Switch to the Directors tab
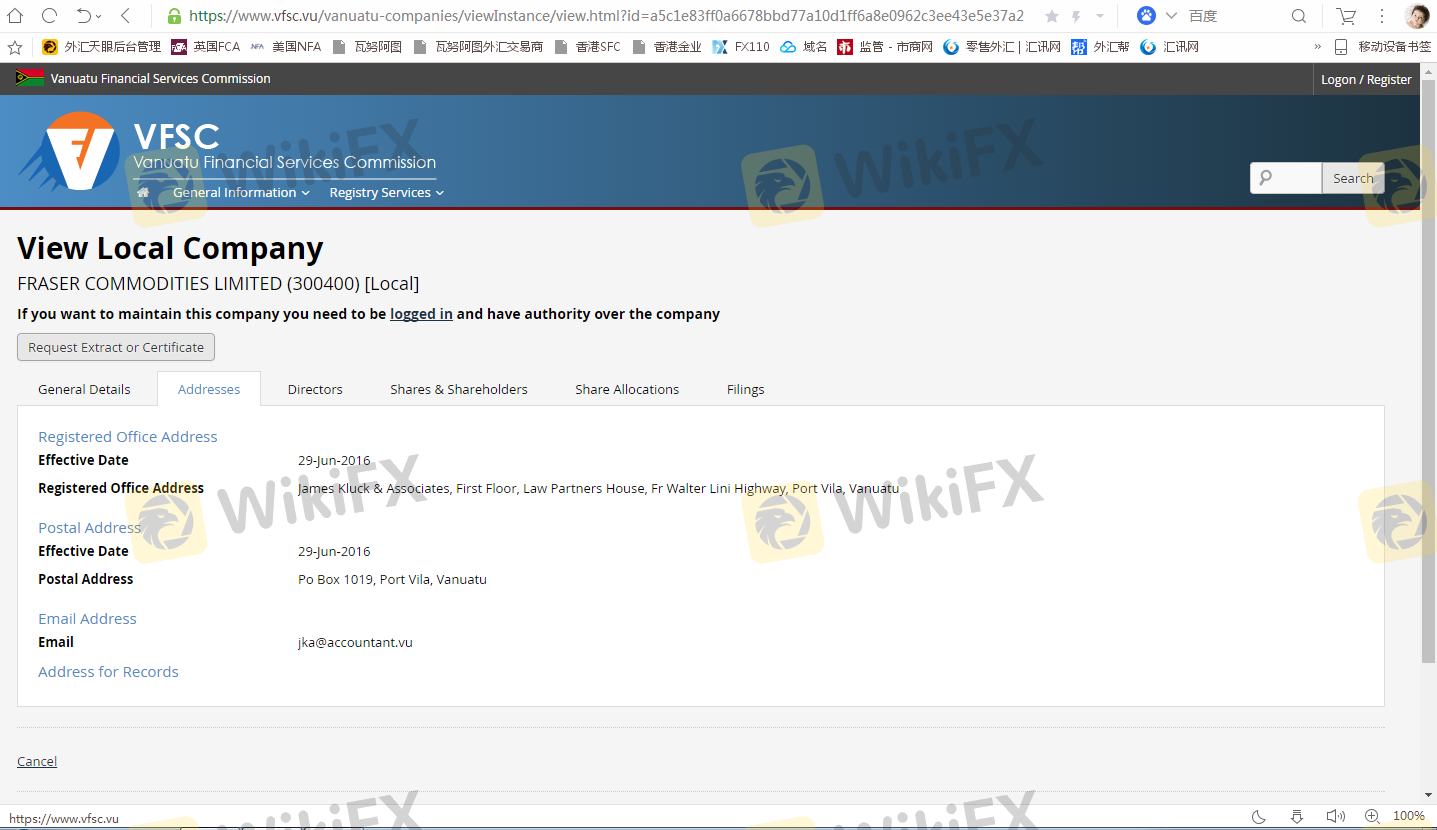The image size is (1437, 830). click(x=315, y=389)
